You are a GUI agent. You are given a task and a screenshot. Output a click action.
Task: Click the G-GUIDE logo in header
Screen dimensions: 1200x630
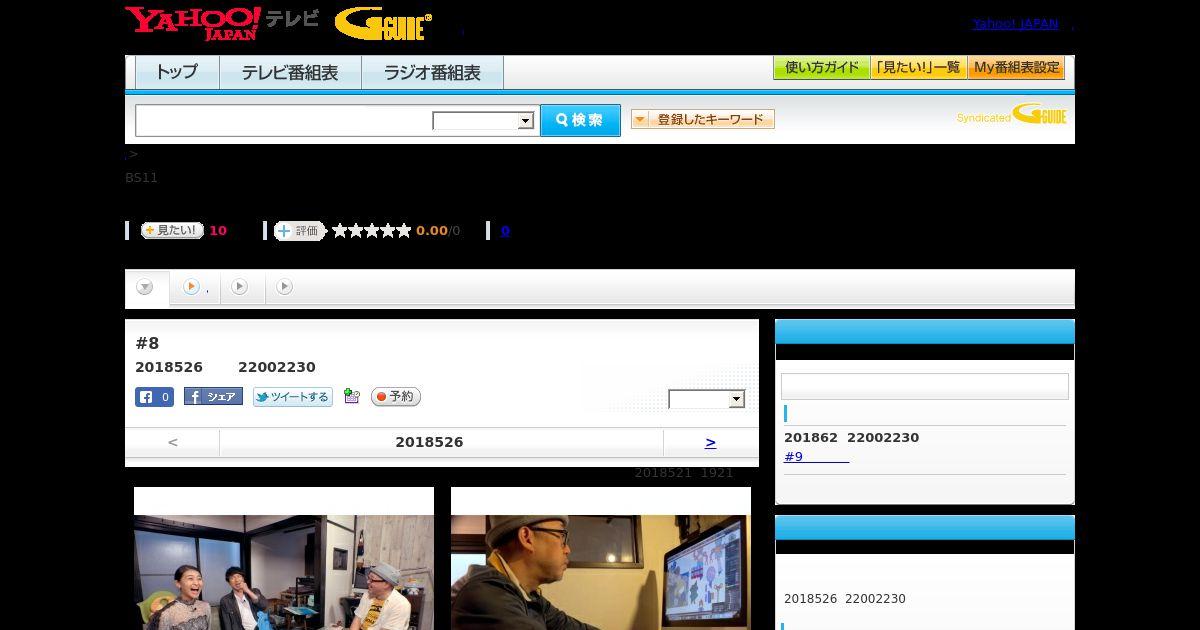tap(383, 24)
